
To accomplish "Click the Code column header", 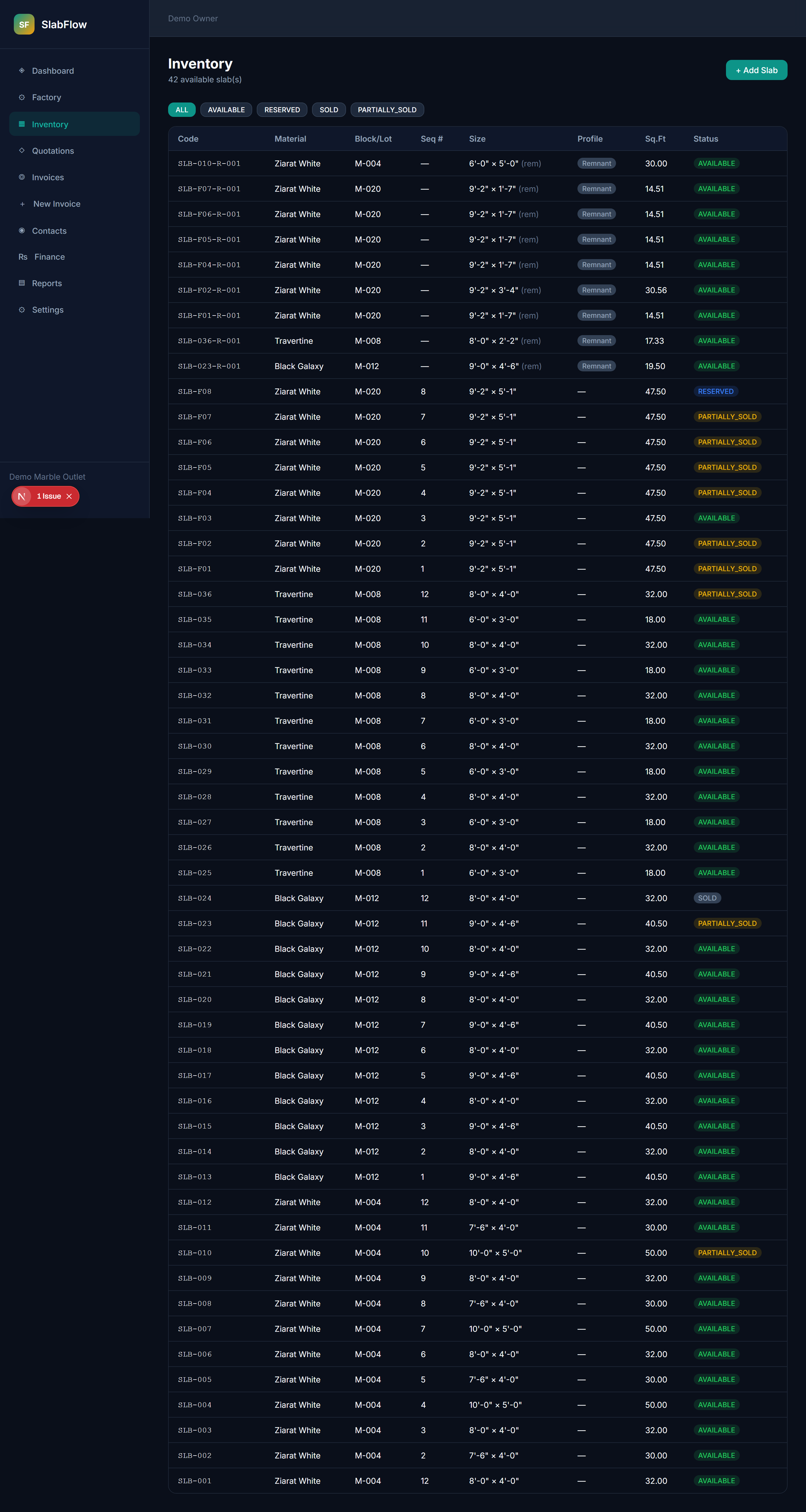I will point(188,139).
